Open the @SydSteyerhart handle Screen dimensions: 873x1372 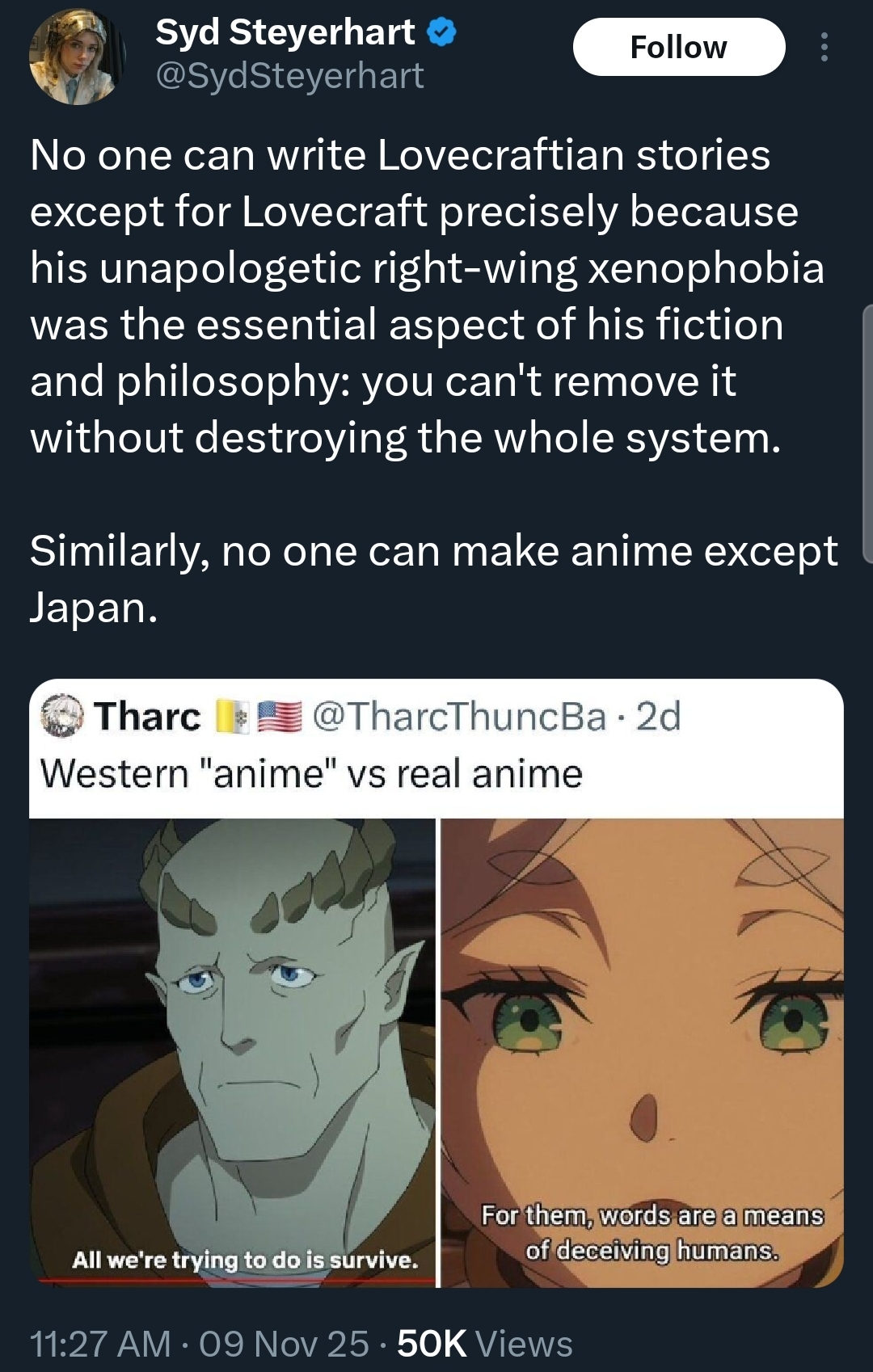289,76
